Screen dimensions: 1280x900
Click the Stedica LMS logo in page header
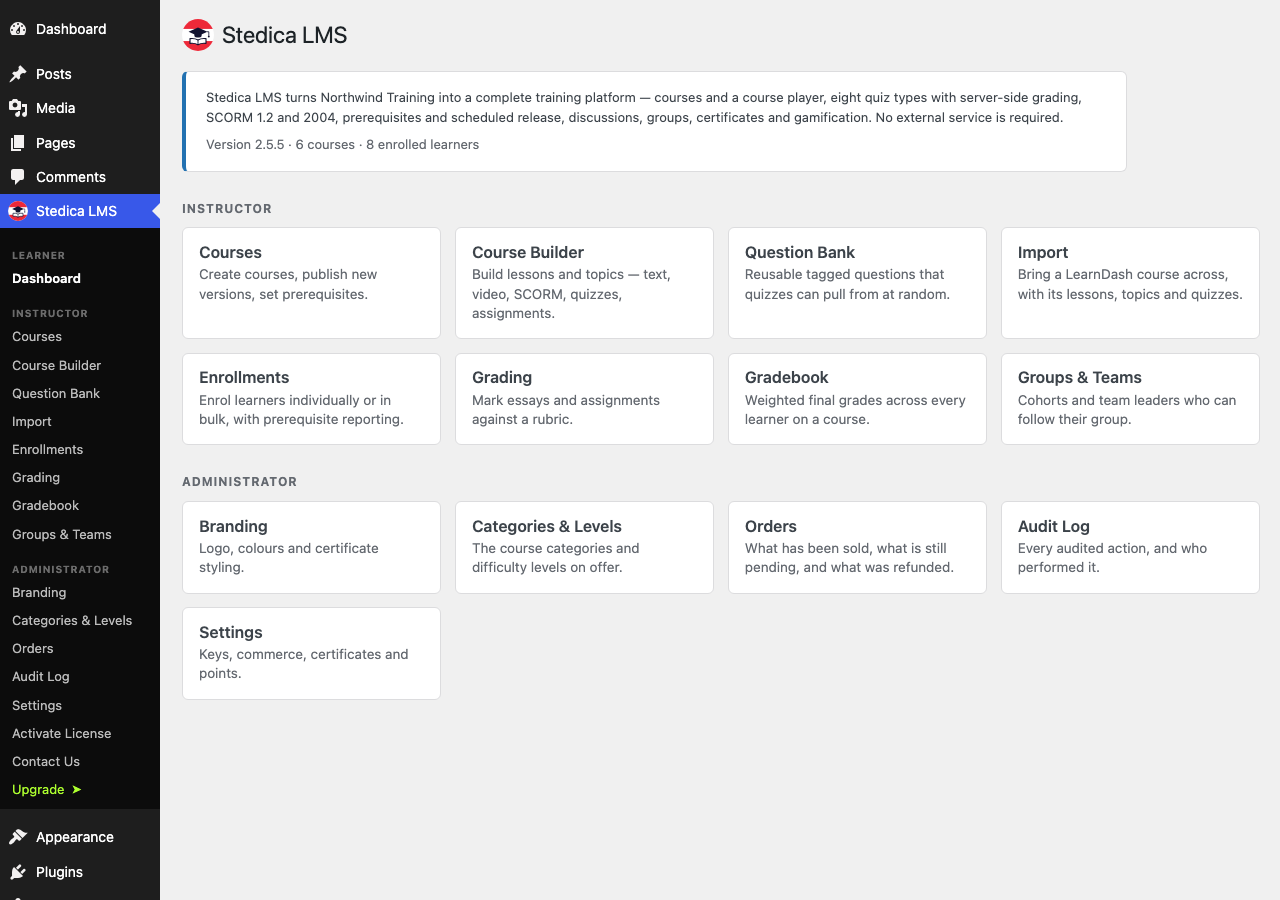[x=198, y=35]
